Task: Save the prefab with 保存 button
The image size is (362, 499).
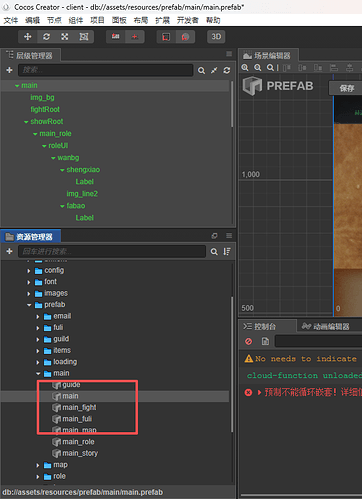Action: point(346,88)
